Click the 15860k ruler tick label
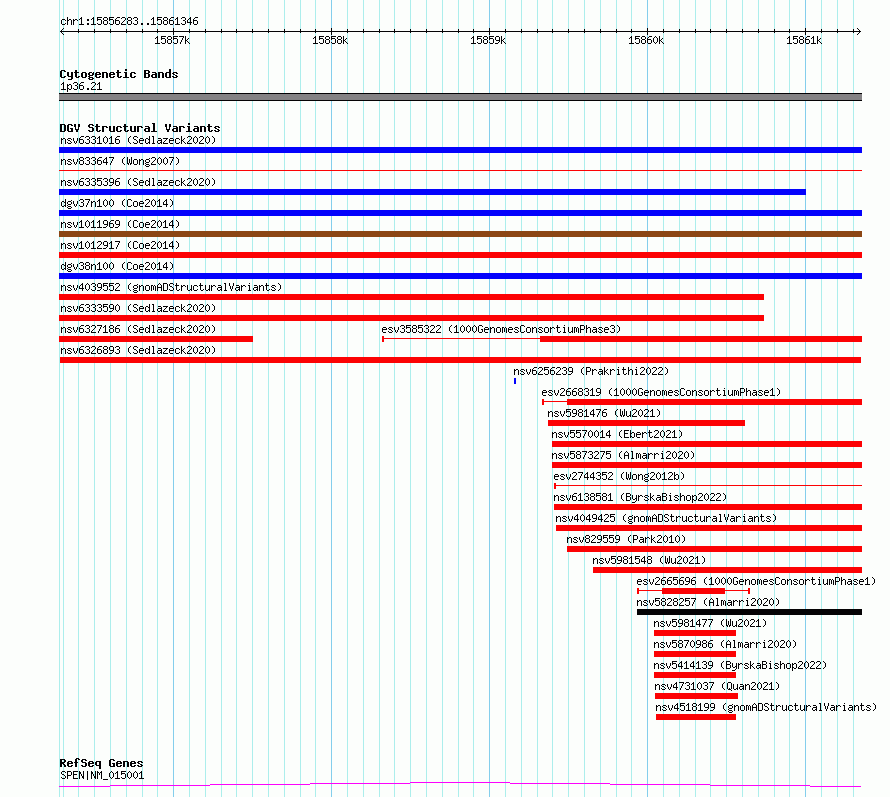The image size is (890, 797). pyautogui.click(x=646, y=40)
